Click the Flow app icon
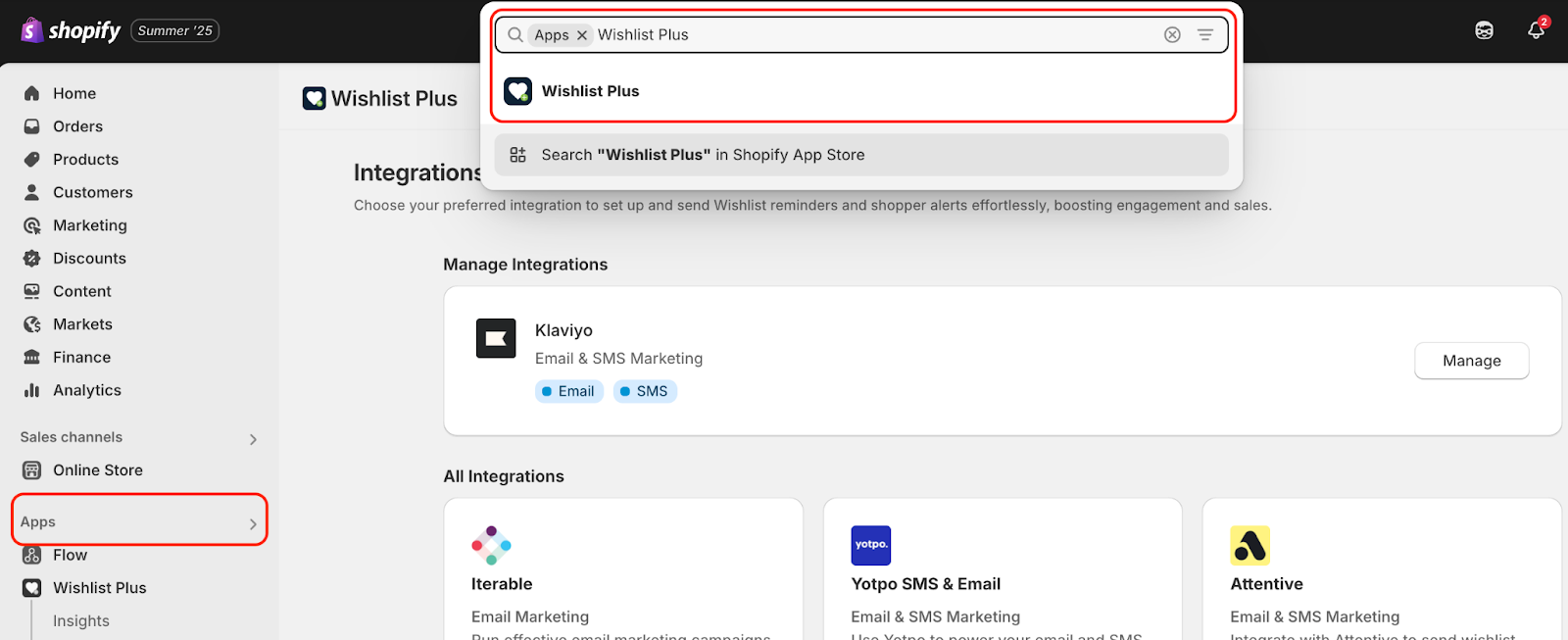The height and width of the screenshot is (640, 1568). [x=32, y=556]
